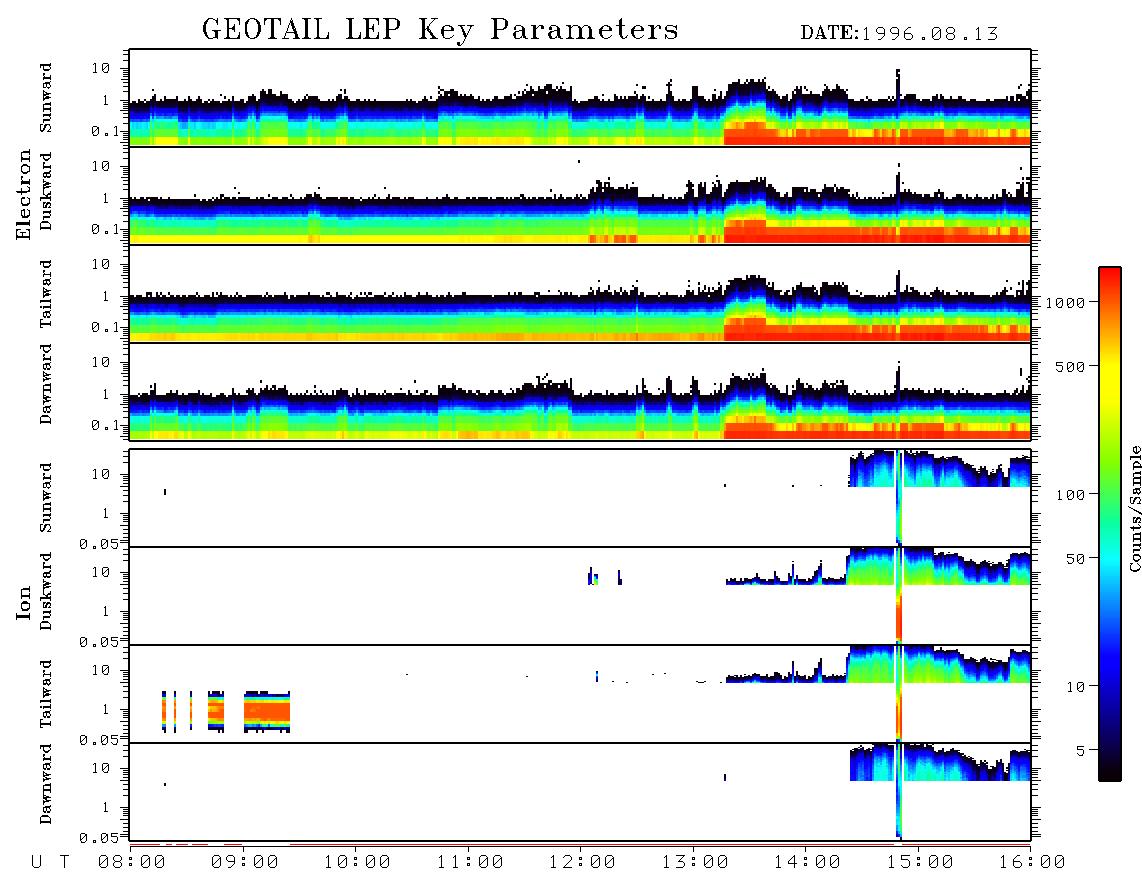Click the "50" color bar tick value

[1075, 559]
